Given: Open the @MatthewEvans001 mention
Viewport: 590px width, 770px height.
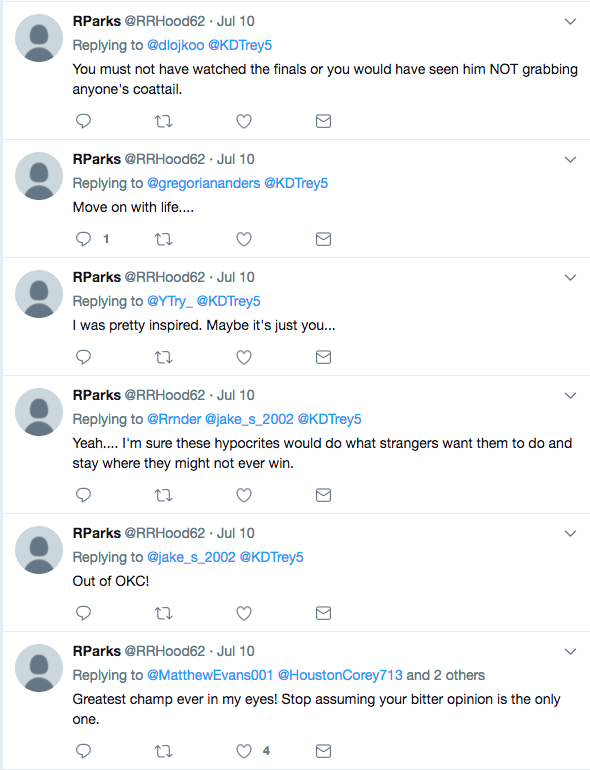Looking at the screenshot, I should pyautogui.click(x=210, y=675).
